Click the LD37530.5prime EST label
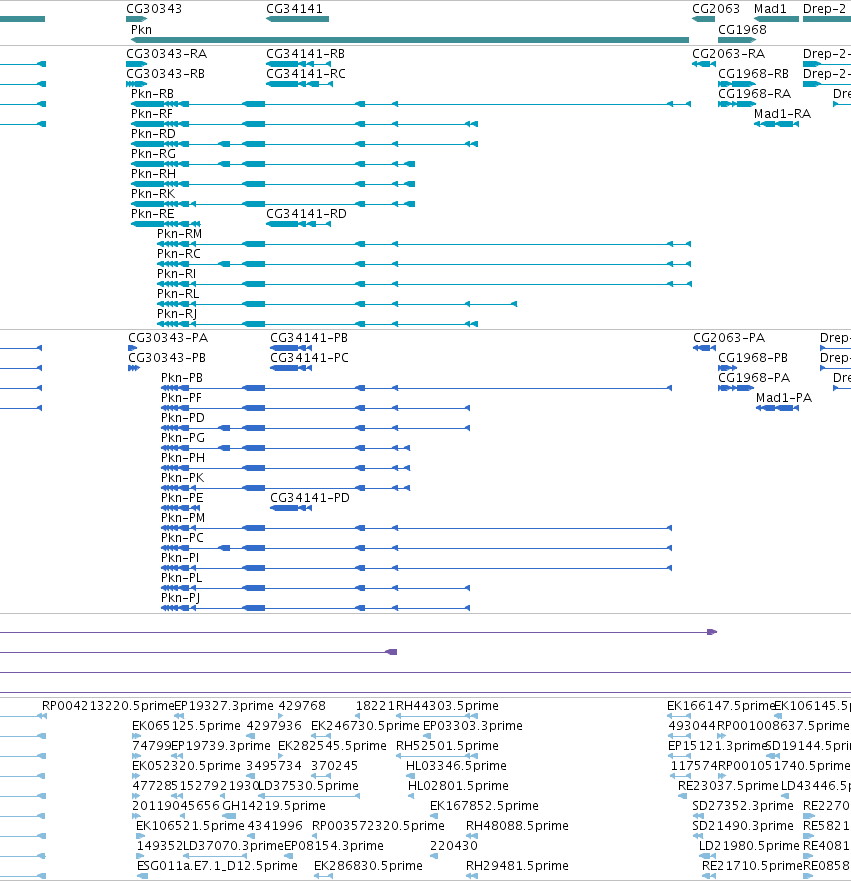The width and height of the screenshot is (851, 881). 308,785
